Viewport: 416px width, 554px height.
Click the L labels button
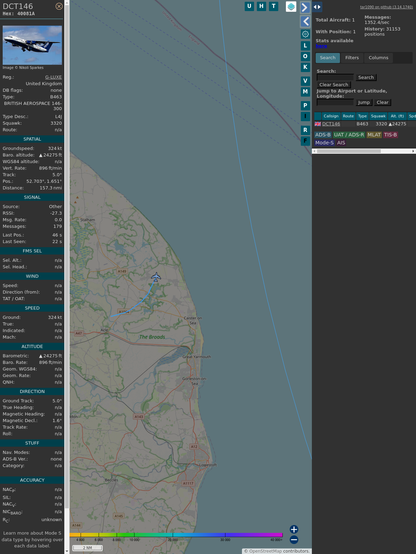click(305, 46)
